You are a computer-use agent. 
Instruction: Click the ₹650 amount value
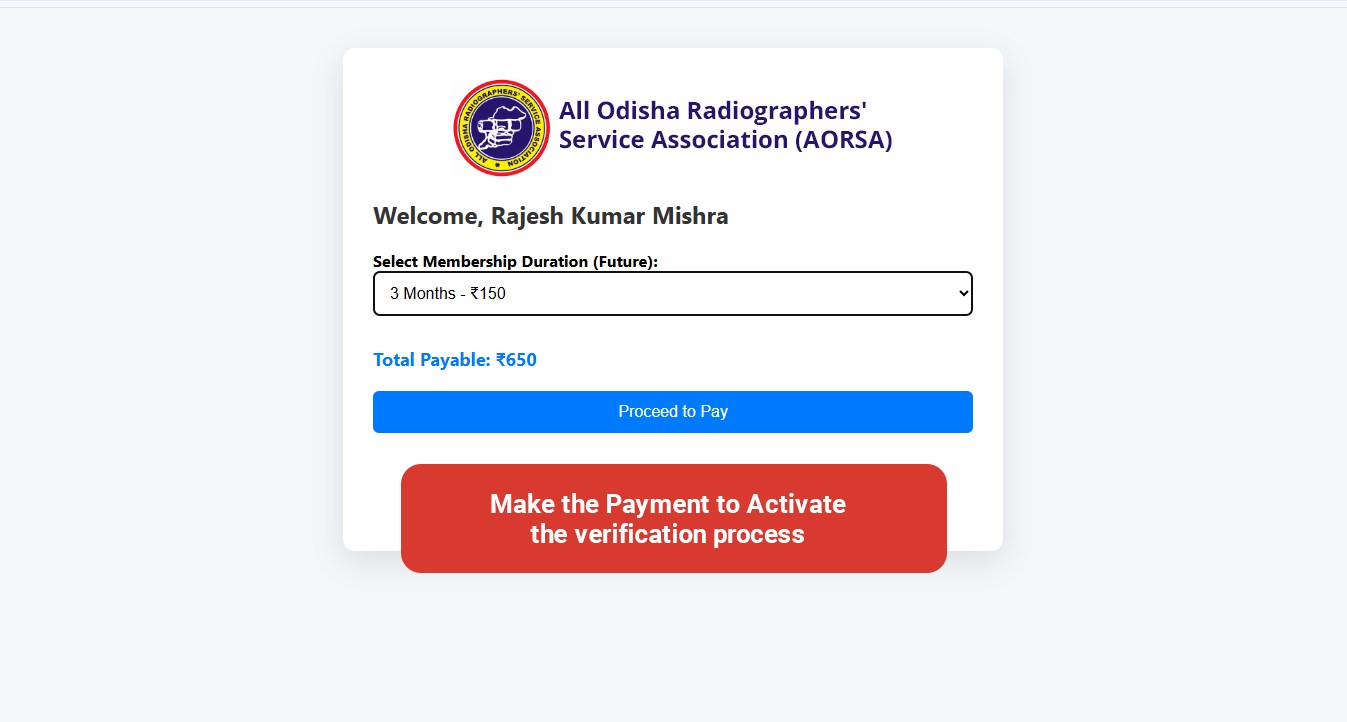(517, 360)
